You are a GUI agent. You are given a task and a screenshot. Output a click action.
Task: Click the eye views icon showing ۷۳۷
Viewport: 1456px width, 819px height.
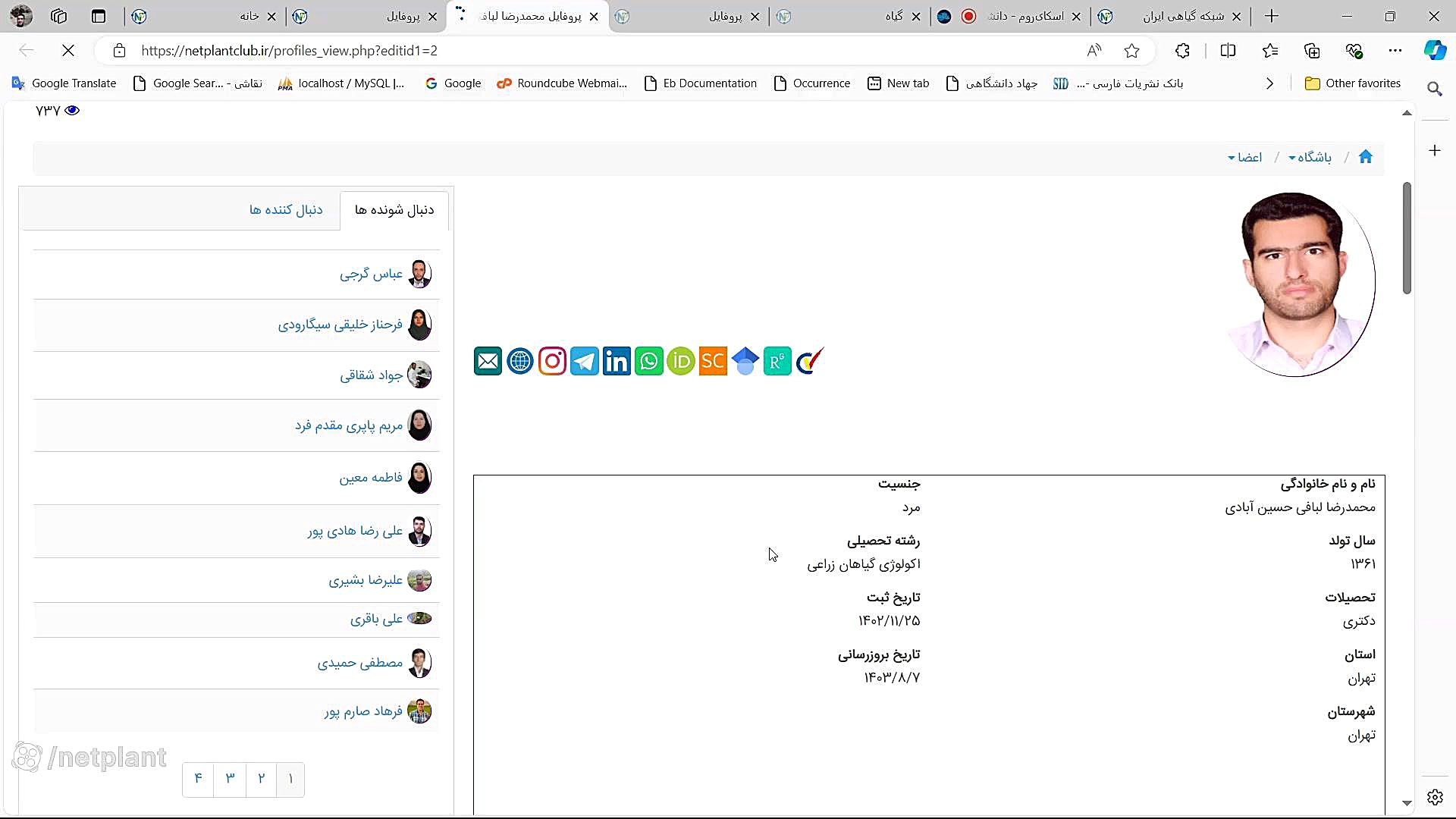coord(72,111)
